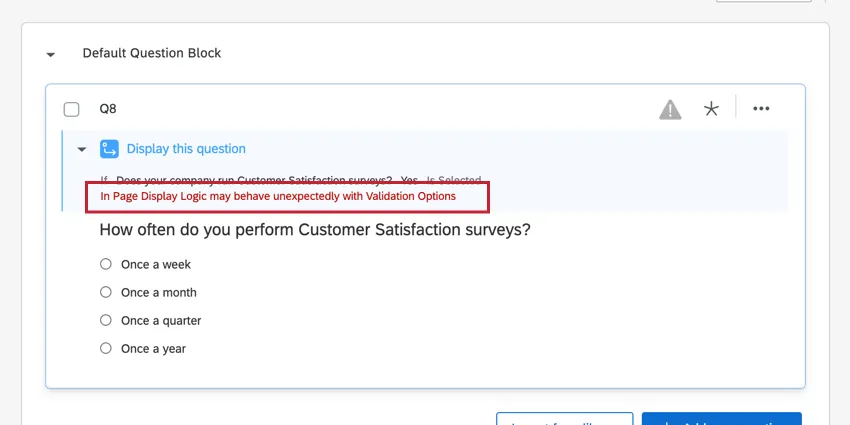This screenshot has height=425, width=850.
Task: Click the "Display this question" link
Action: (186, 149)
